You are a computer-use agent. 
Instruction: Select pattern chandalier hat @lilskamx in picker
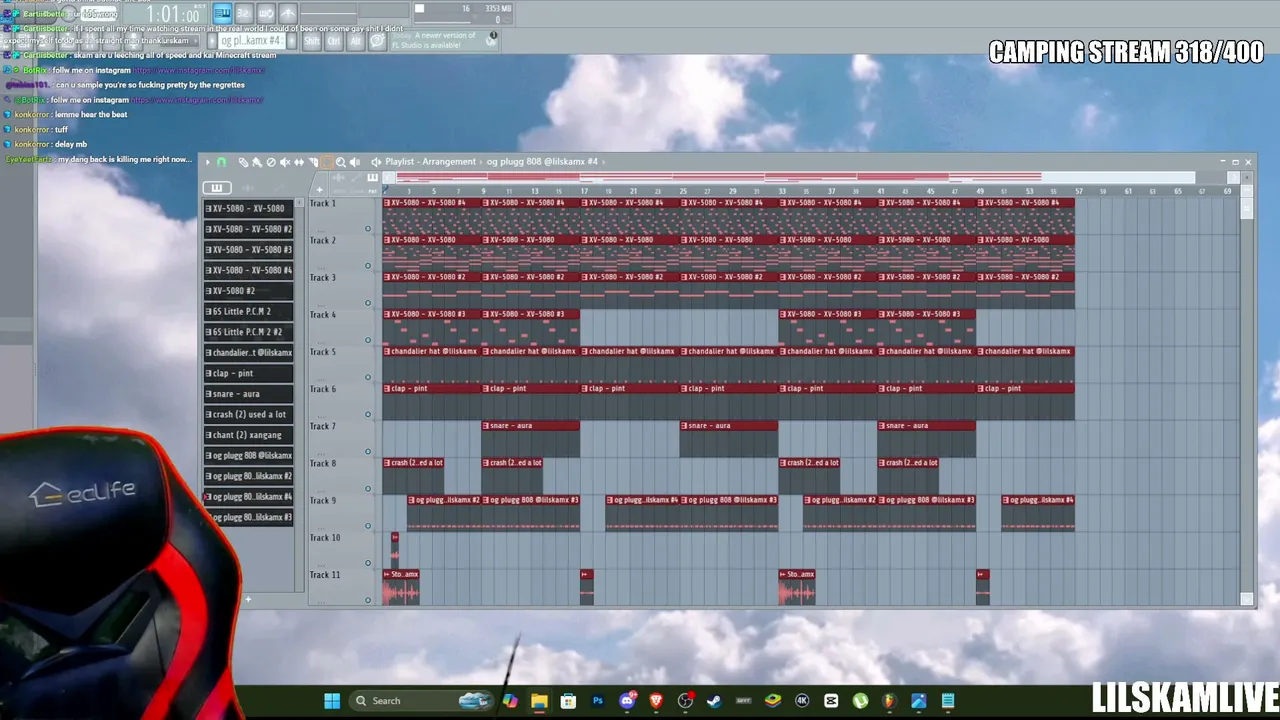[249, 353]
